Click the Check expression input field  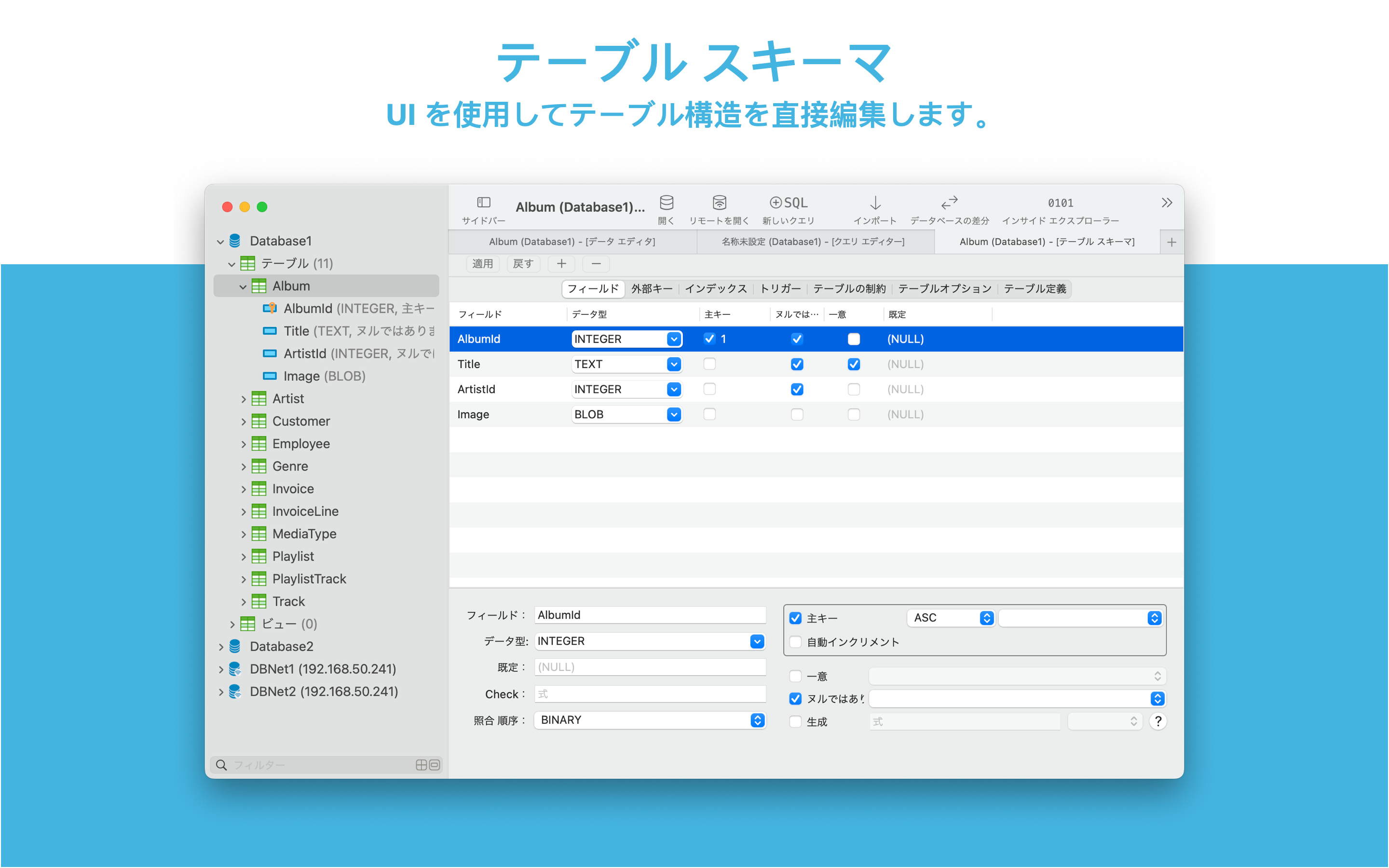pyautogui.click(x=650, y=694)
